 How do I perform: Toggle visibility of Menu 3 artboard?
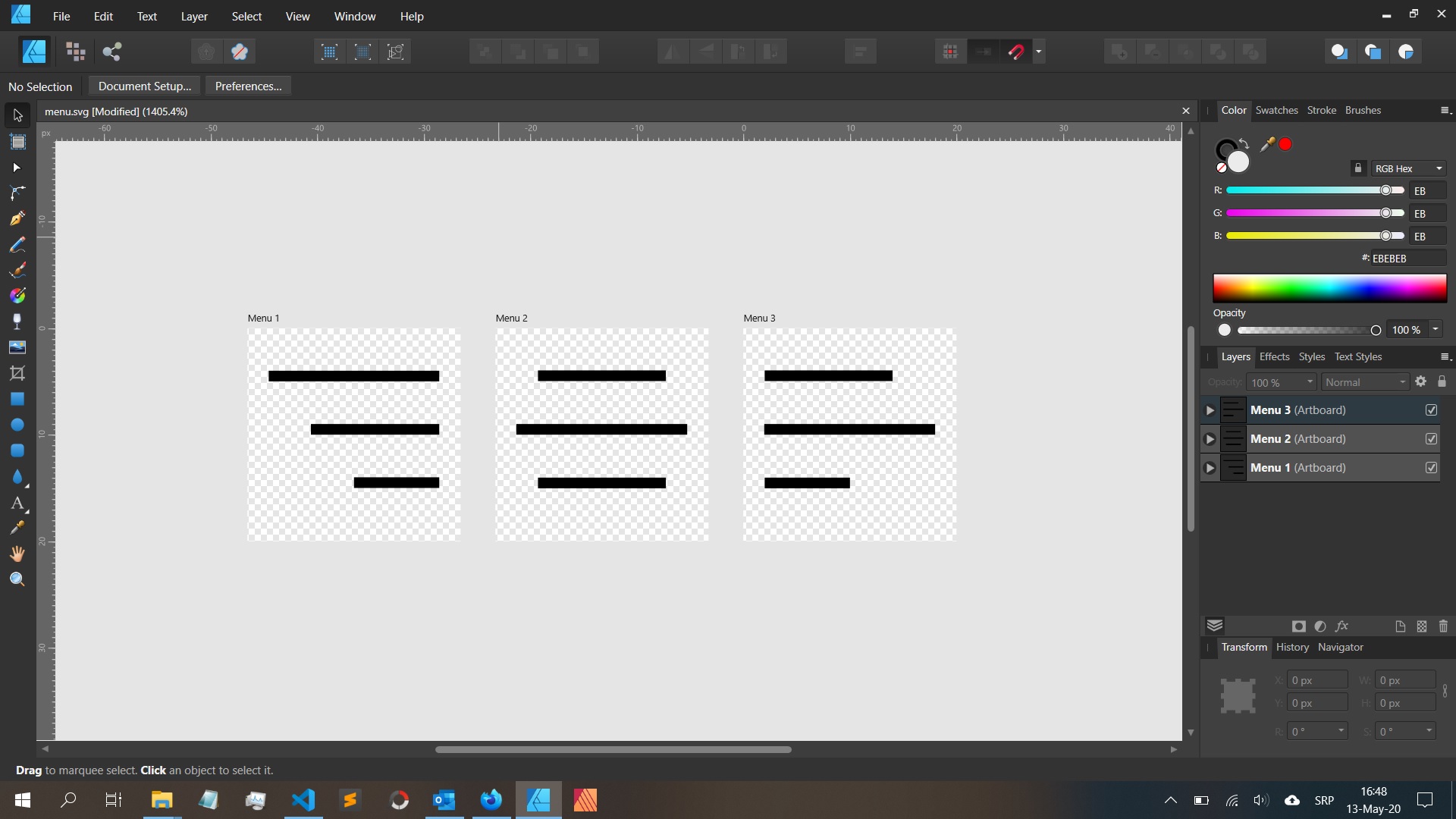pos(1431,410)
